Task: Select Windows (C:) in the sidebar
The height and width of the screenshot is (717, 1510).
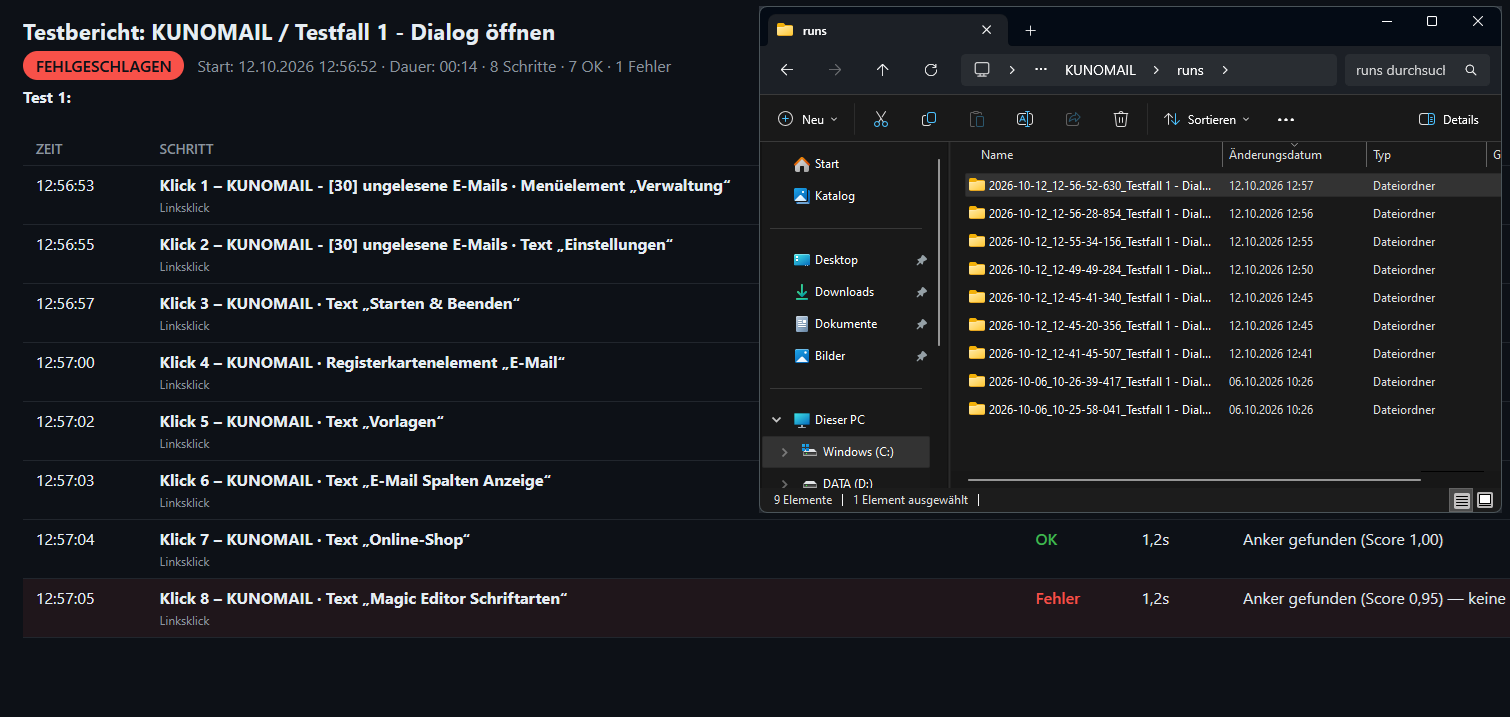Action: (x=846, y=452)
